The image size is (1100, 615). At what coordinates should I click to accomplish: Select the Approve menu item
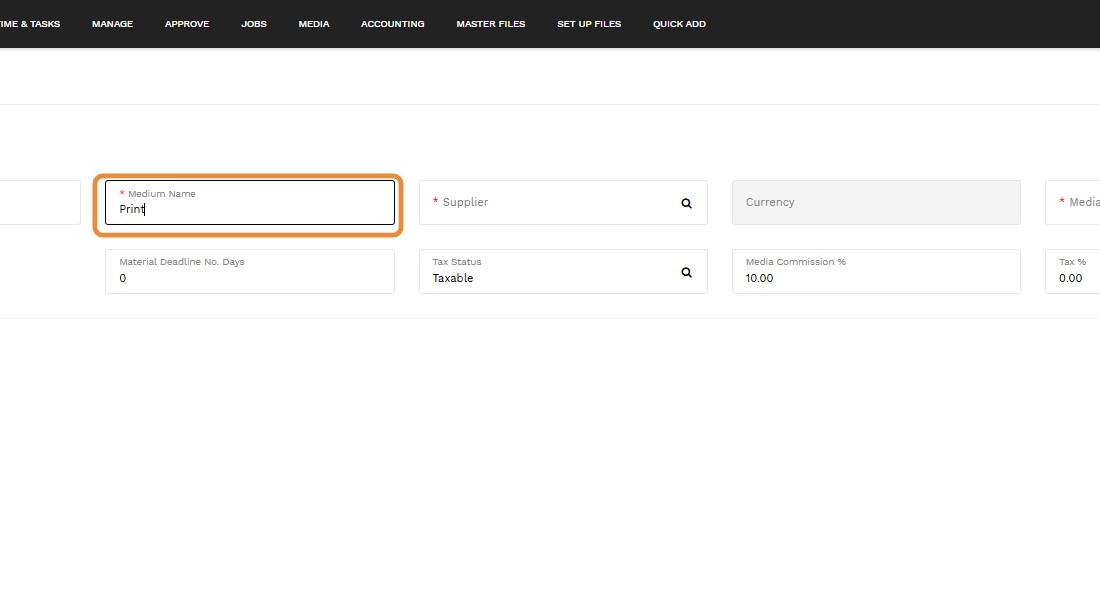click(x=187, y=24)
